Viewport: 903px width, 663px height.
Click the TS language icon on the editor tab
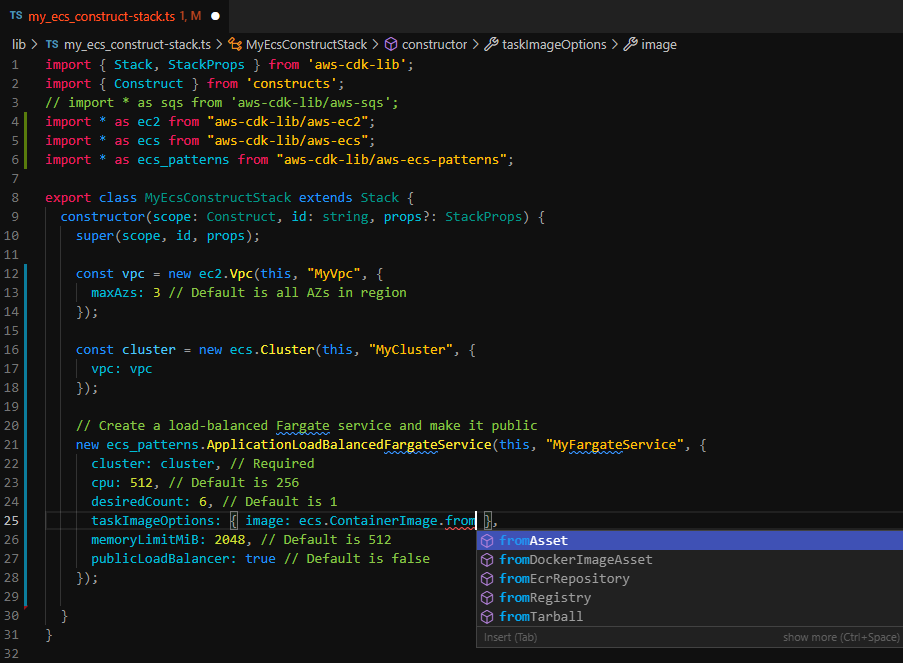[16, 16]
